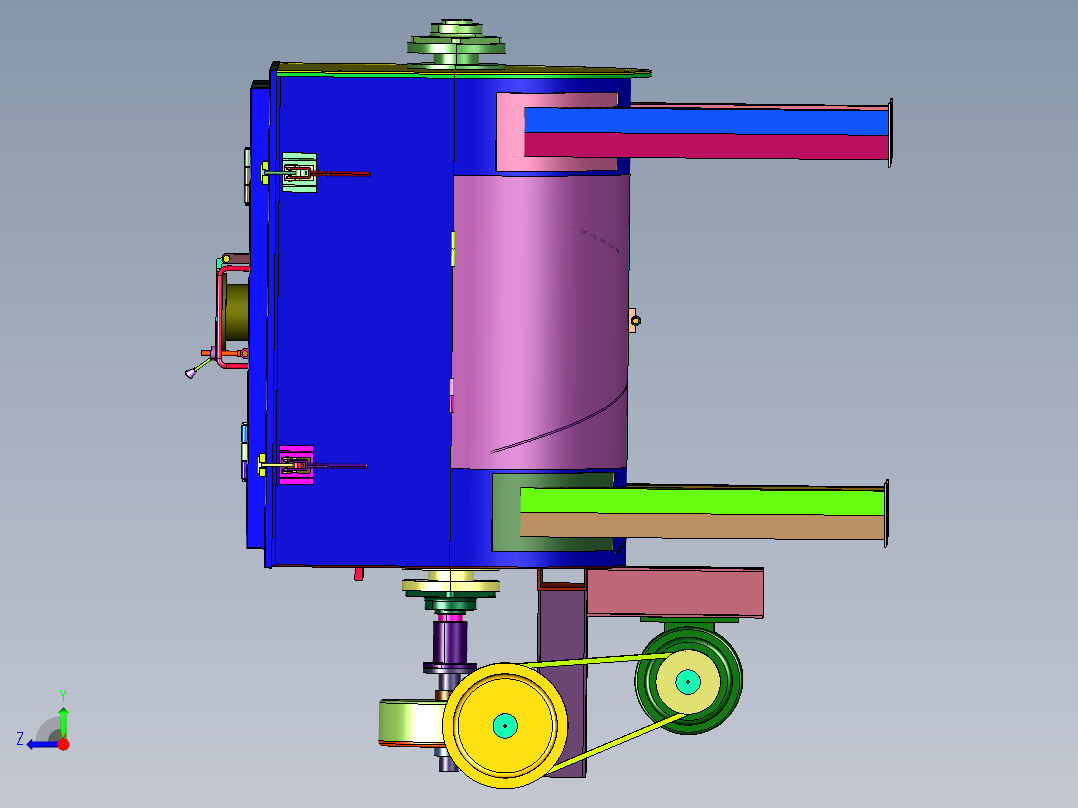Select the pink rectangular panel behind upper pipe
Image resolution: width=1078 pixels, height=808 pixels.
(509, 132)
